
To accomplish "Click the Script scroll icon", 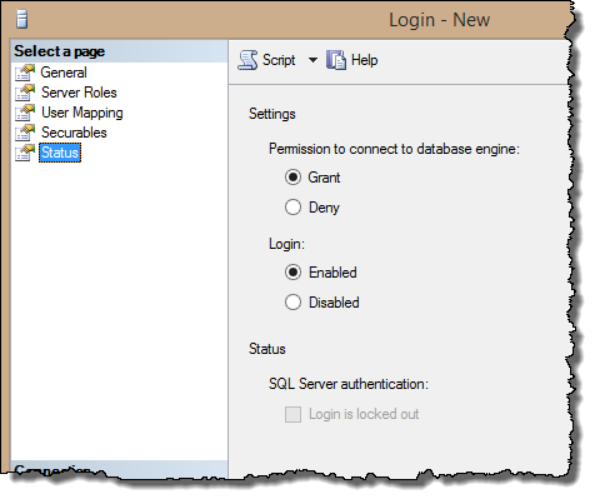I will point(248,60).
